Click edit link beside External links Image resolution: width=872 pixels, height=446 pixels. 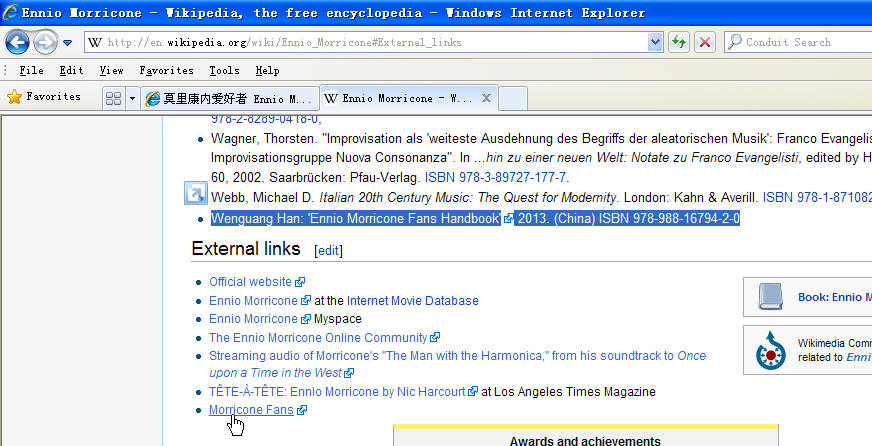pyautogui.click(x=328, y=251)
